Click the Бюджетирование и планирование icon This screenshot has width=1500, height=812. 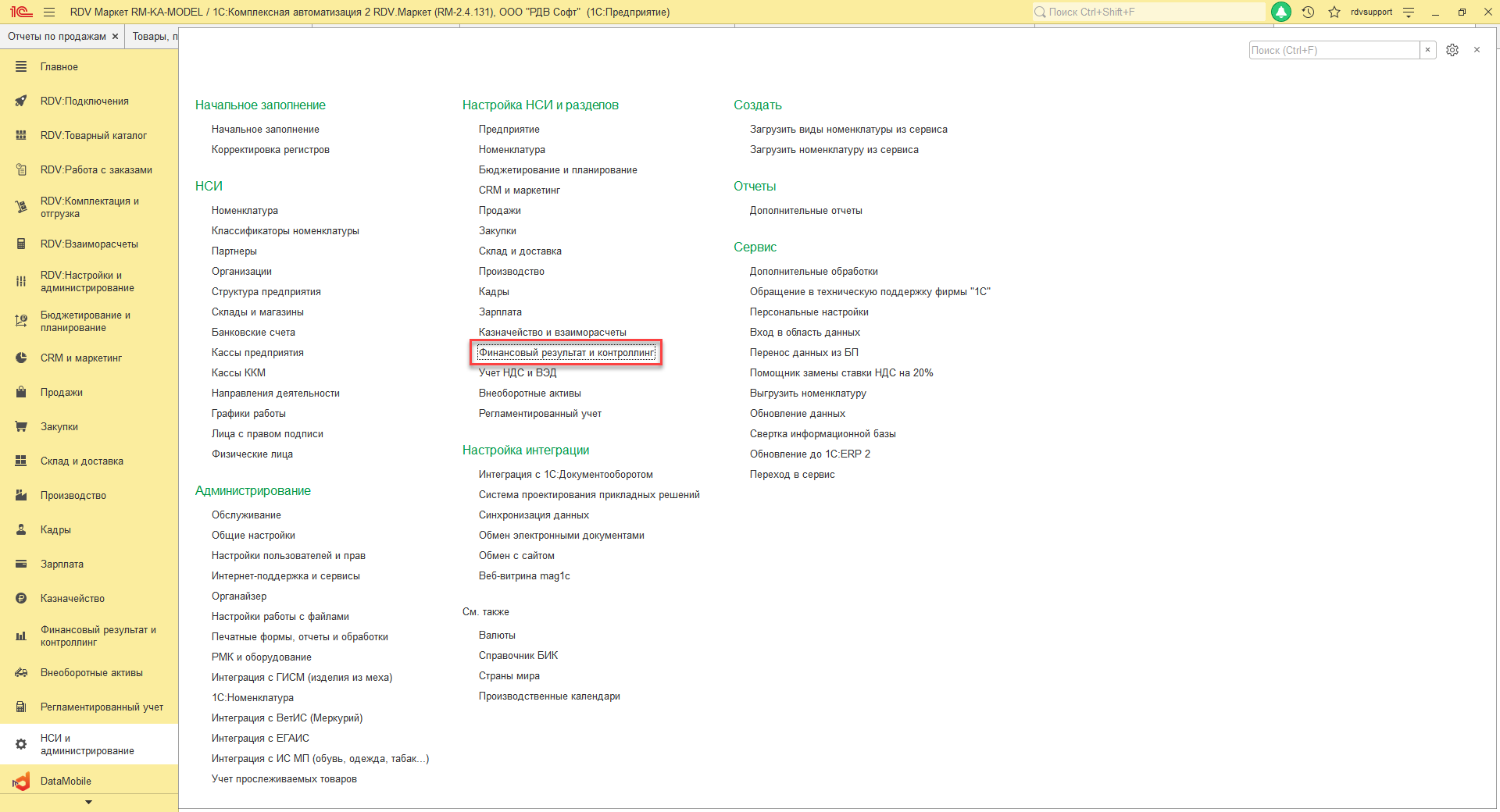click(21, 321)
